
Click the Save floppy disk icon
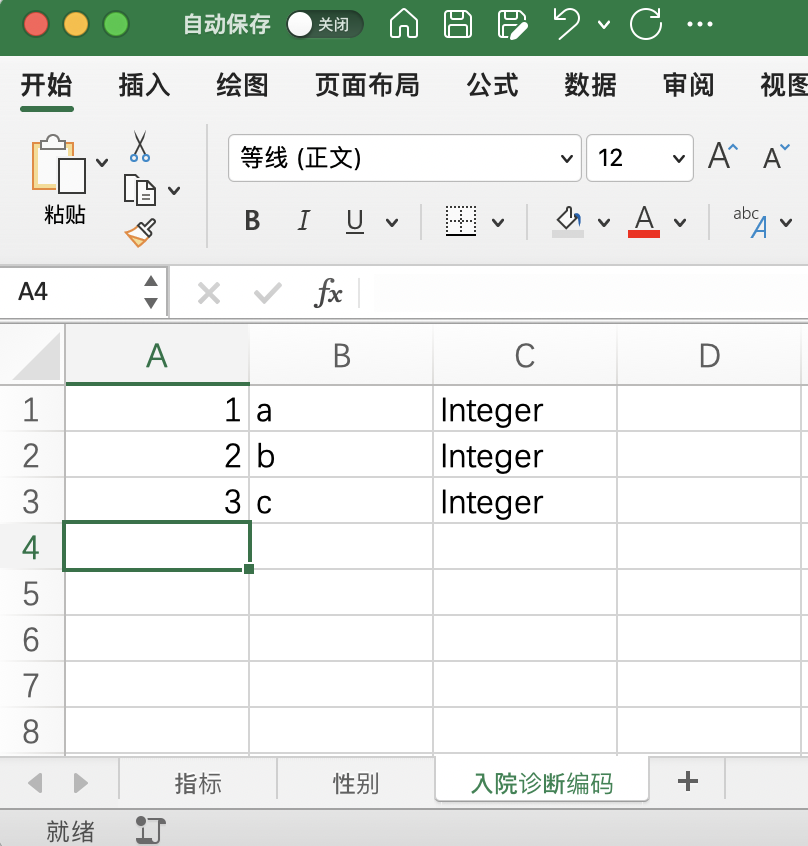click(458, 24)
